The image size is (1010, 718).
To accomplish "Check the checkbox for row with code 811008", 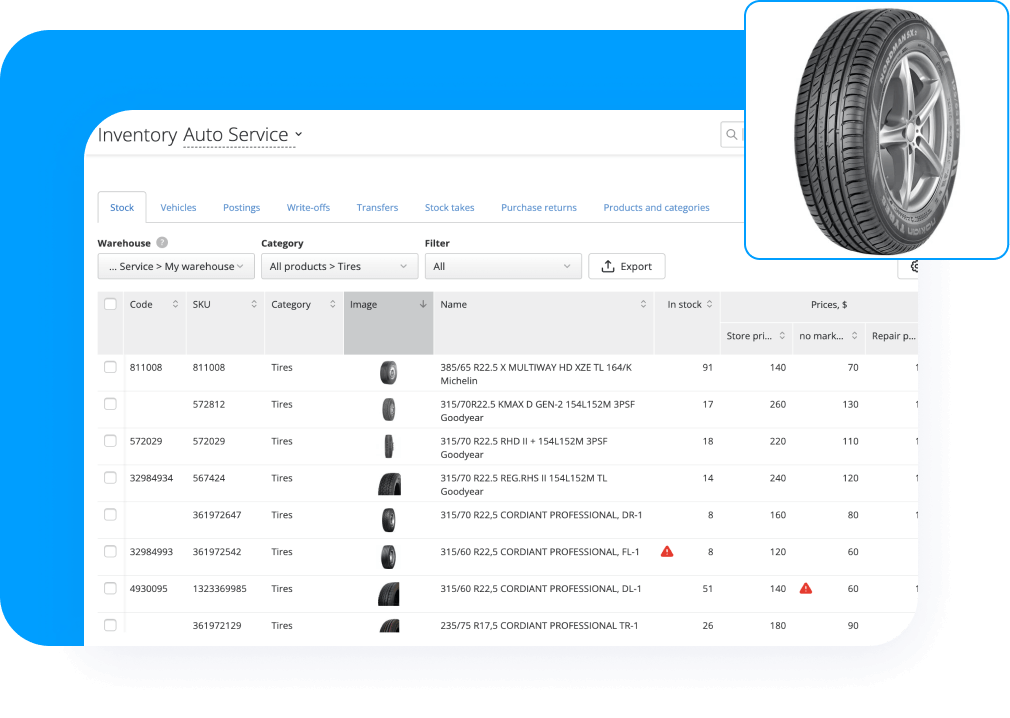I will click(110, 367).
